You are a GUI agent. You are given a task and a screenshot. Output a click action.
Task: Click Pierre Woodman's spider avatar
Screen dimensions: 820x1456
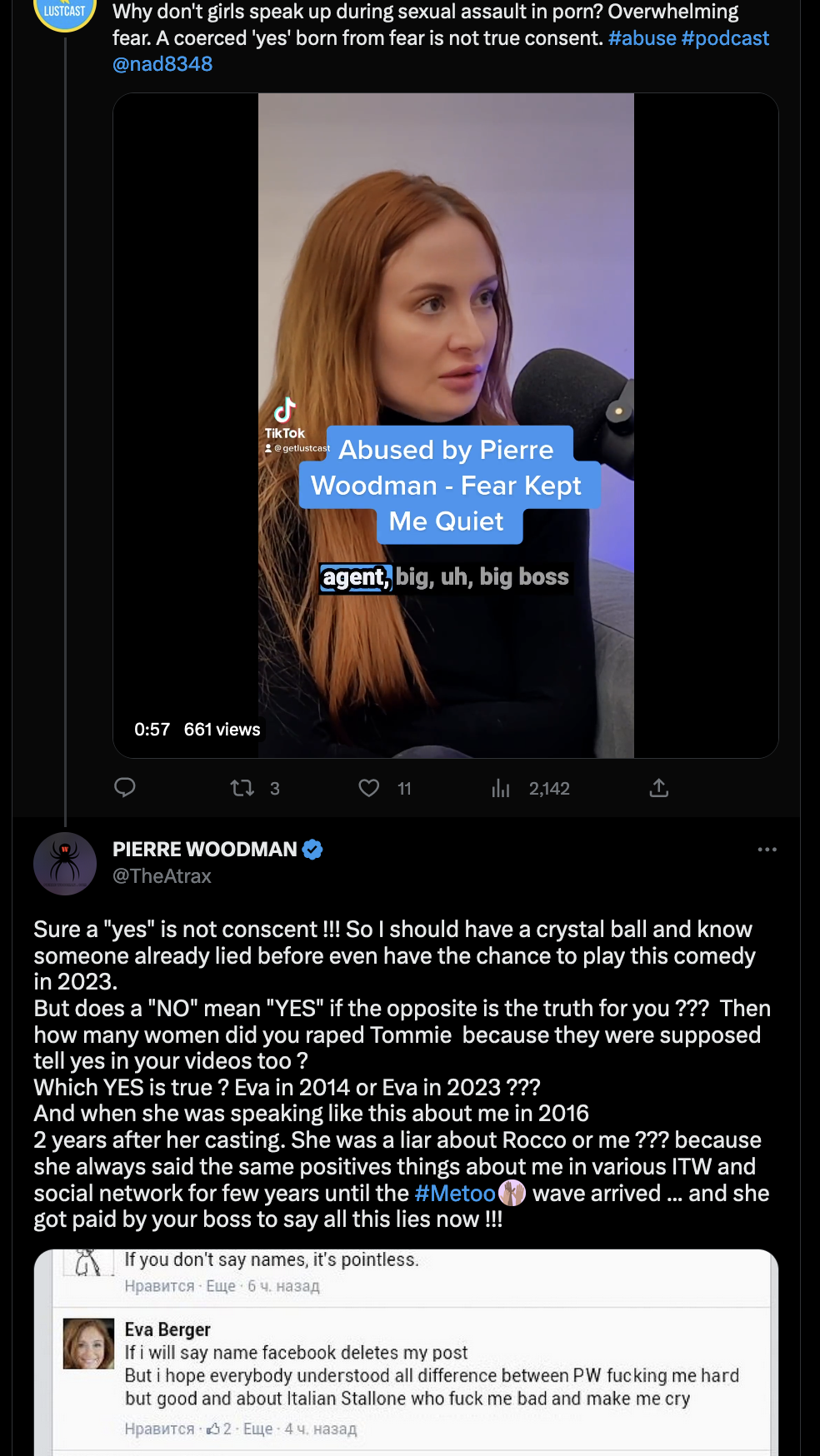(x=65, y=864)
